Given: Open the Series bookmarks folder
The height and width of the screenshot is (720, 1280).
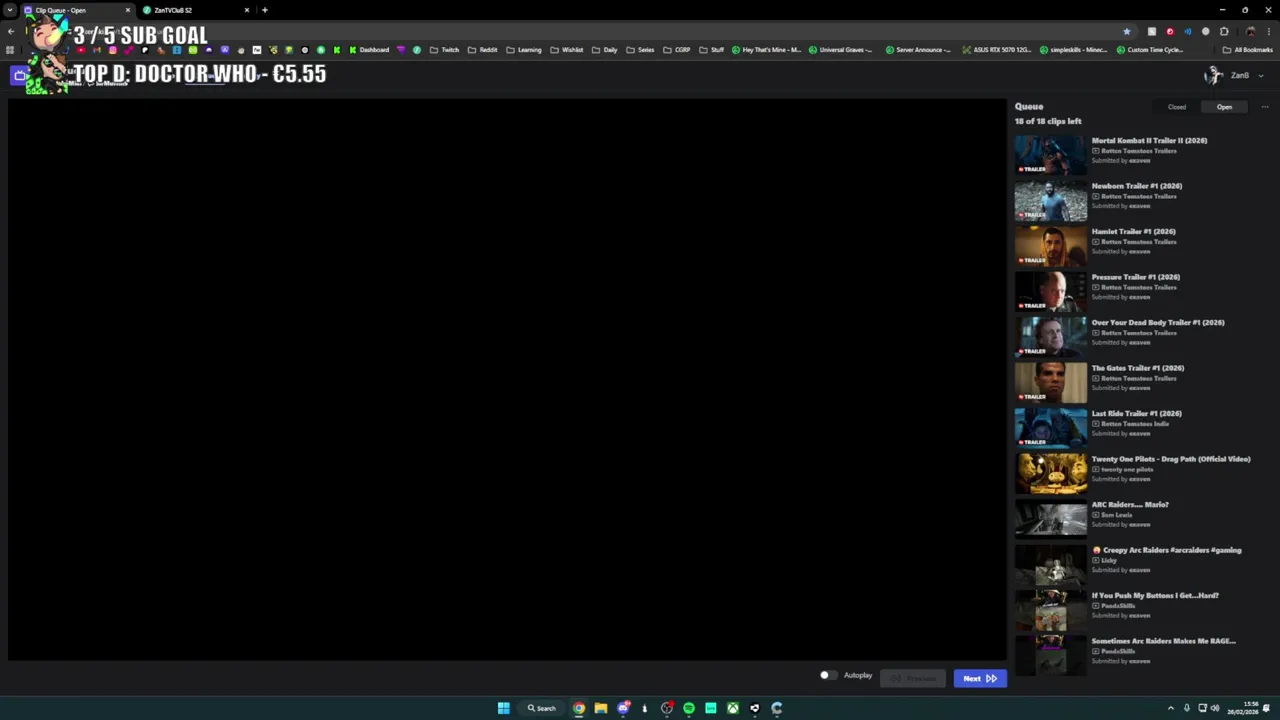Looking at the screenshot, I should coord(640,50).
